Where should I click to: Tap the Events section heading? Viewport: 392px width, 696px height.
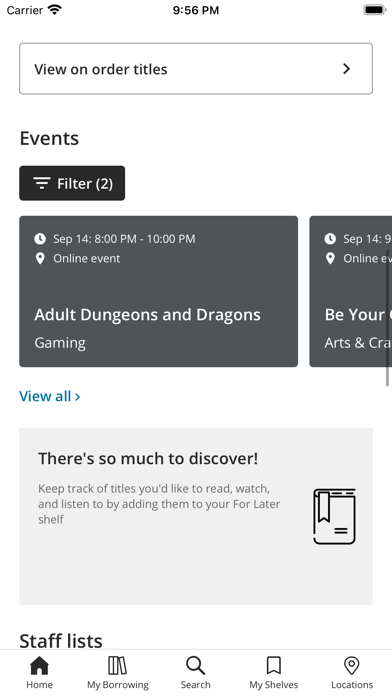point(49,138)
